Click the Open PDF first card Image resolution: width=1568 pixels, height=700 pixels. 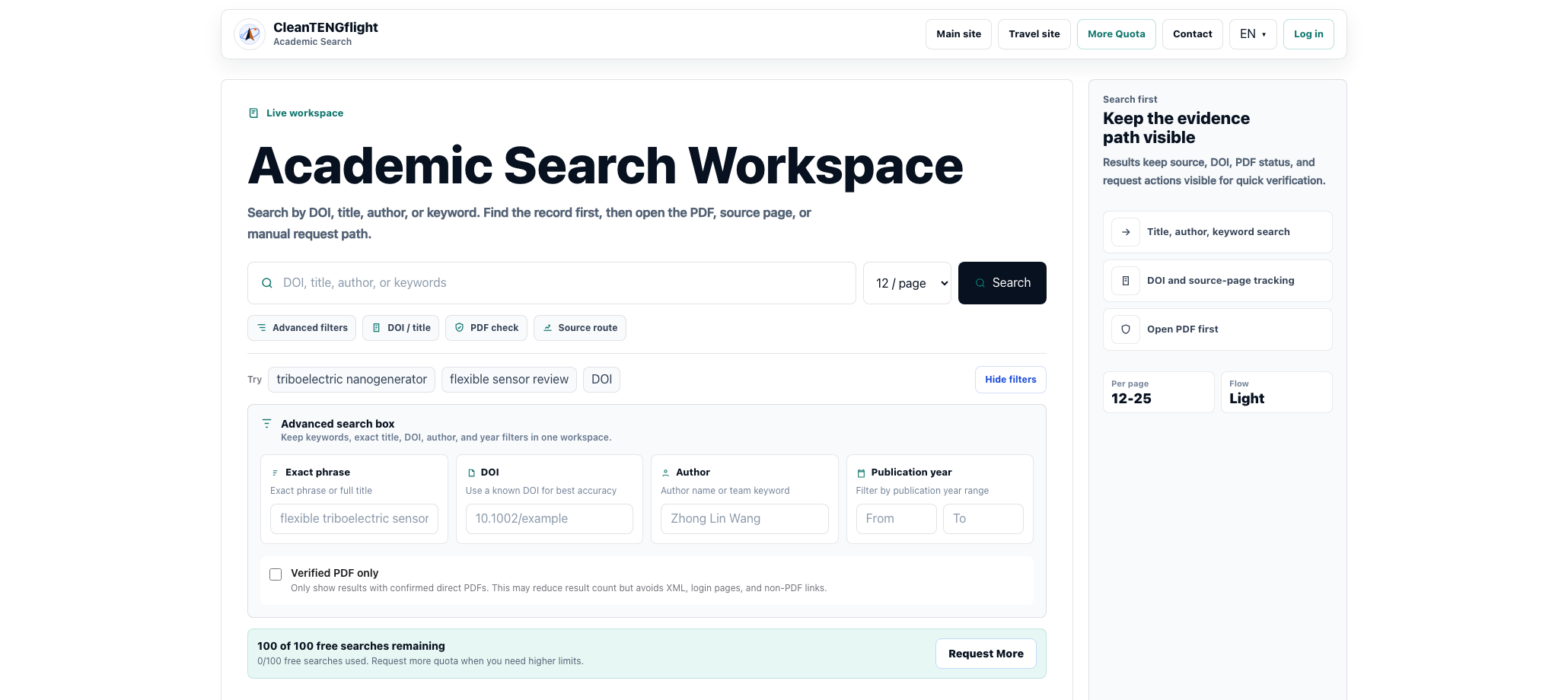click(1218, 329)
